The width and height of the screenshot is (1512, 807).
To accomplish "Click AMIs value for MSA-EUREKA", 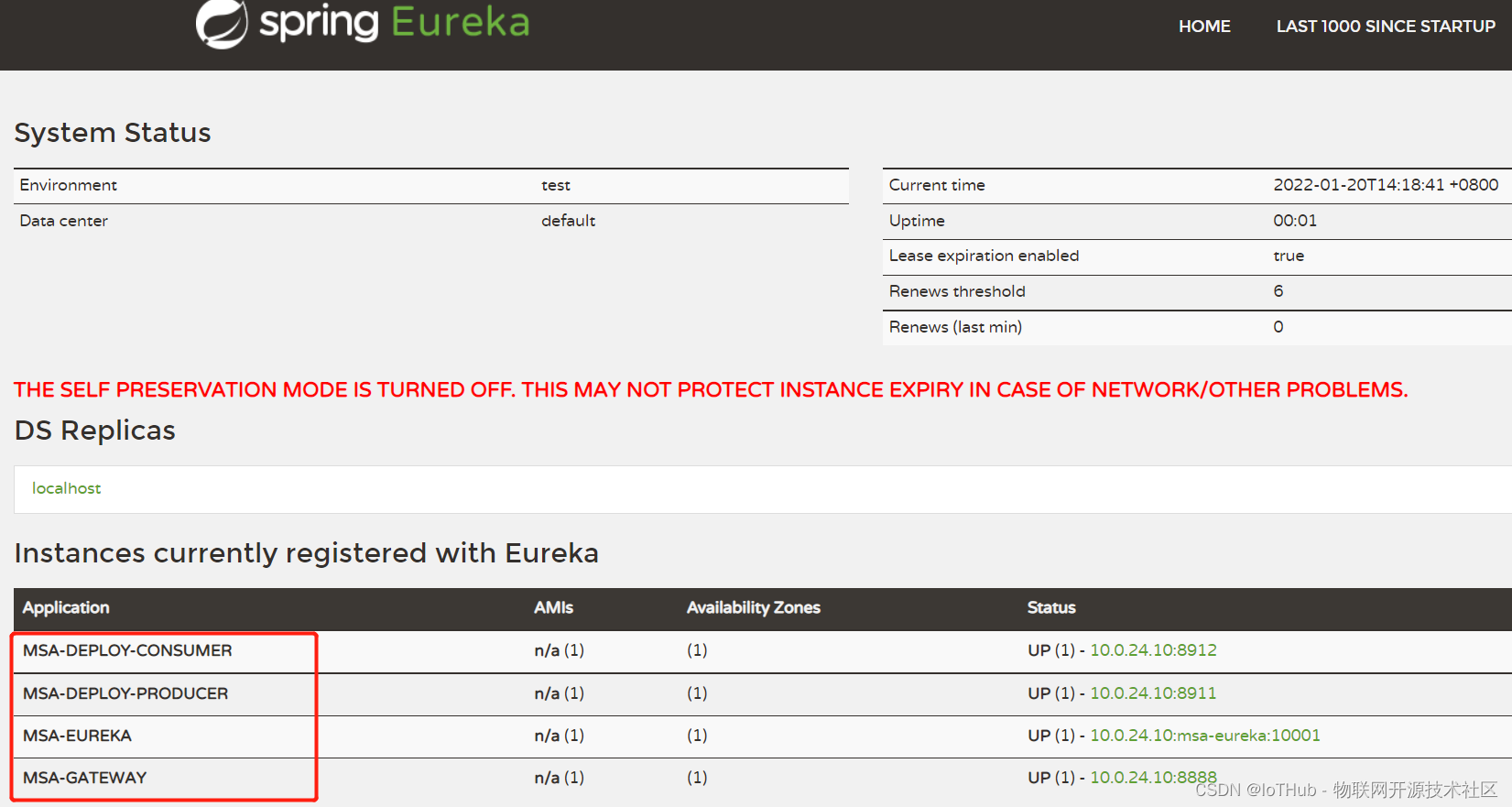I will (560, 736).
